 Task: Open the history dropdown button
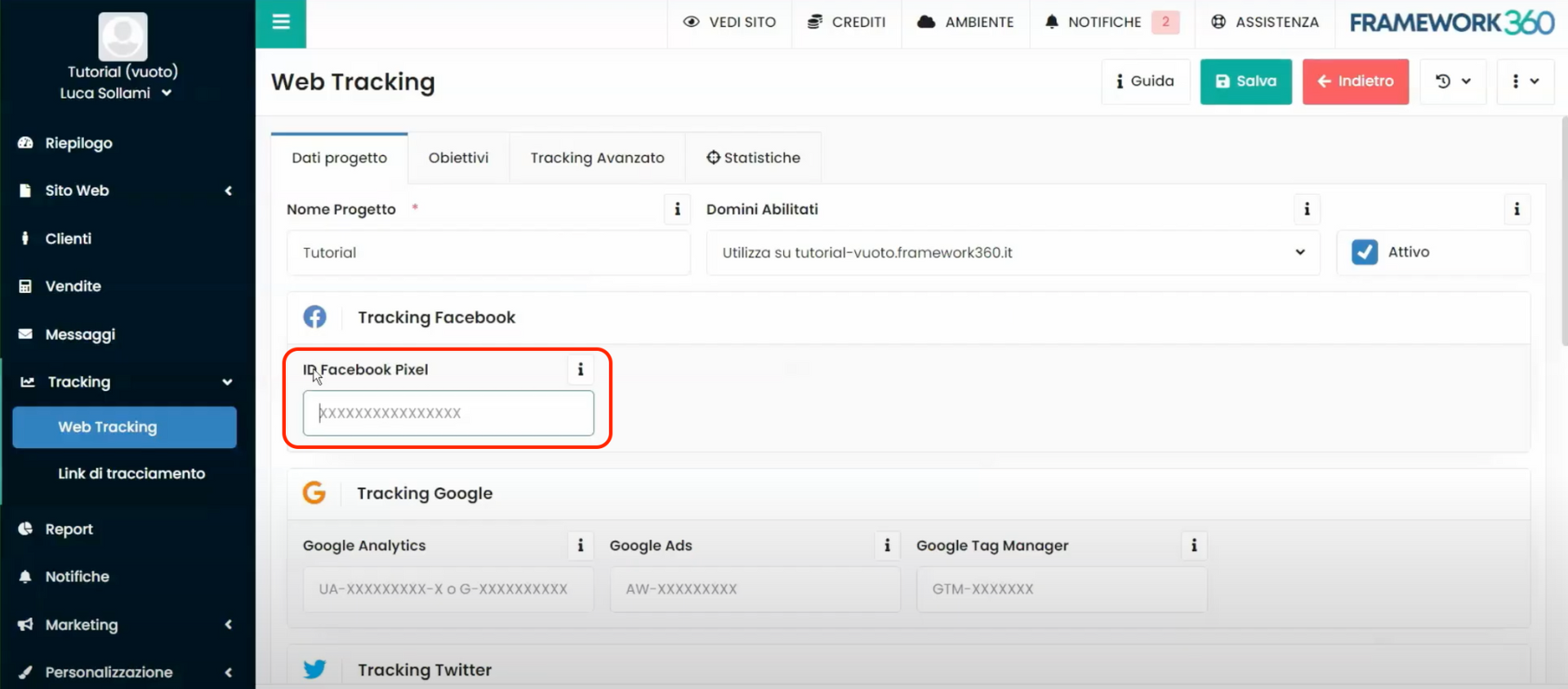pos(1453,82)
